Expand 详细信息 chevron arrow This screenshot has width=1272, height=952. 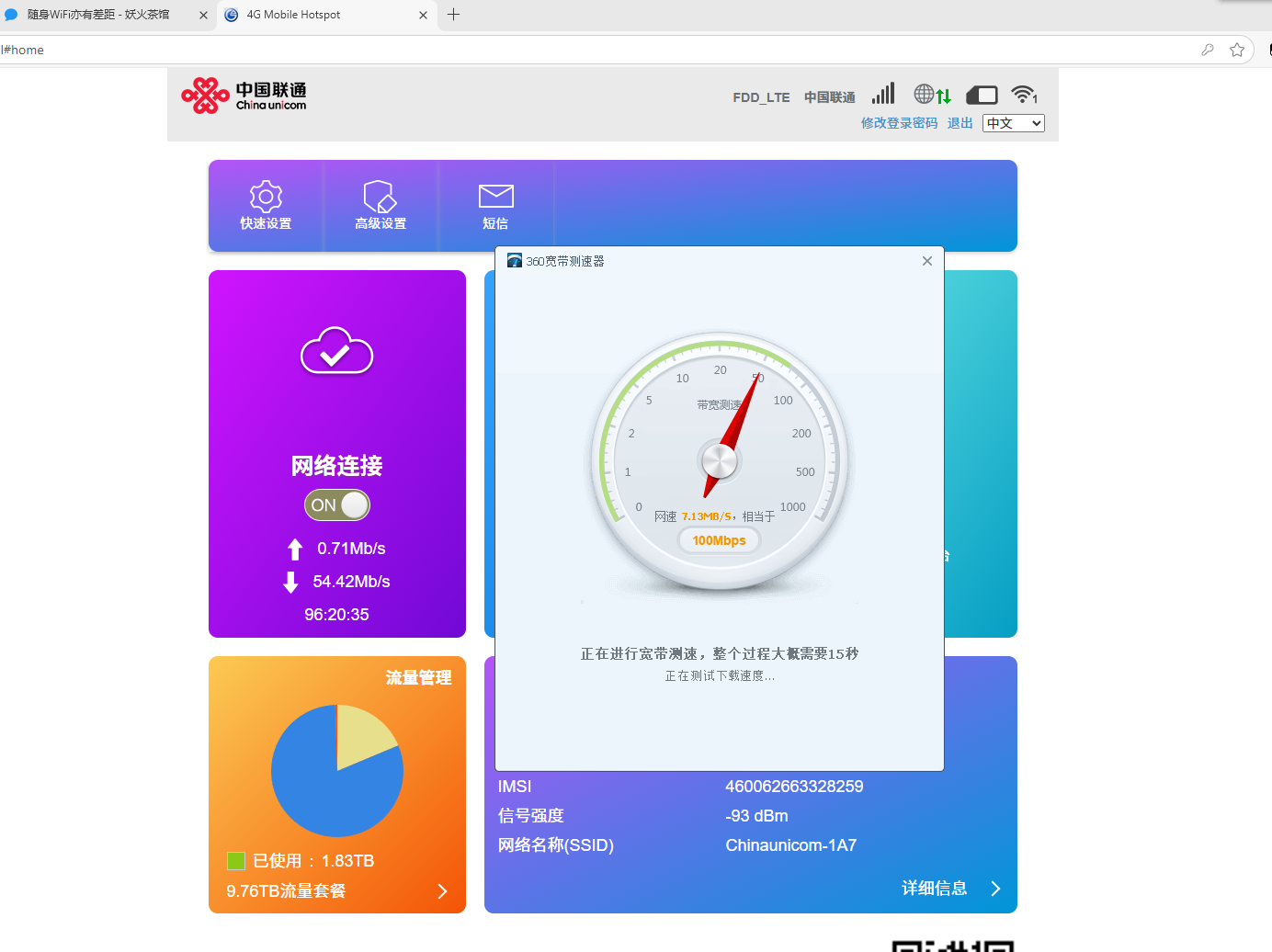(x=995, y=889)
